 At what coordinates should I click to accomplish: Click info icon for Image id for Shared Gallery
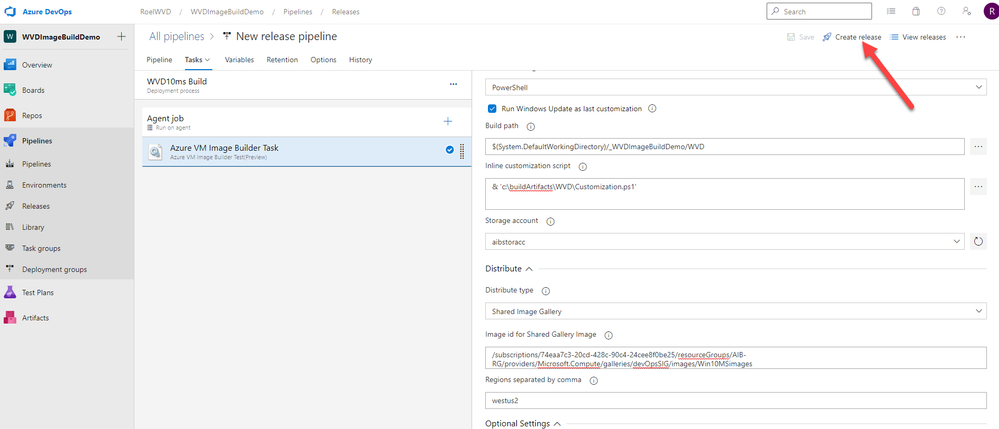coord(608,335)
